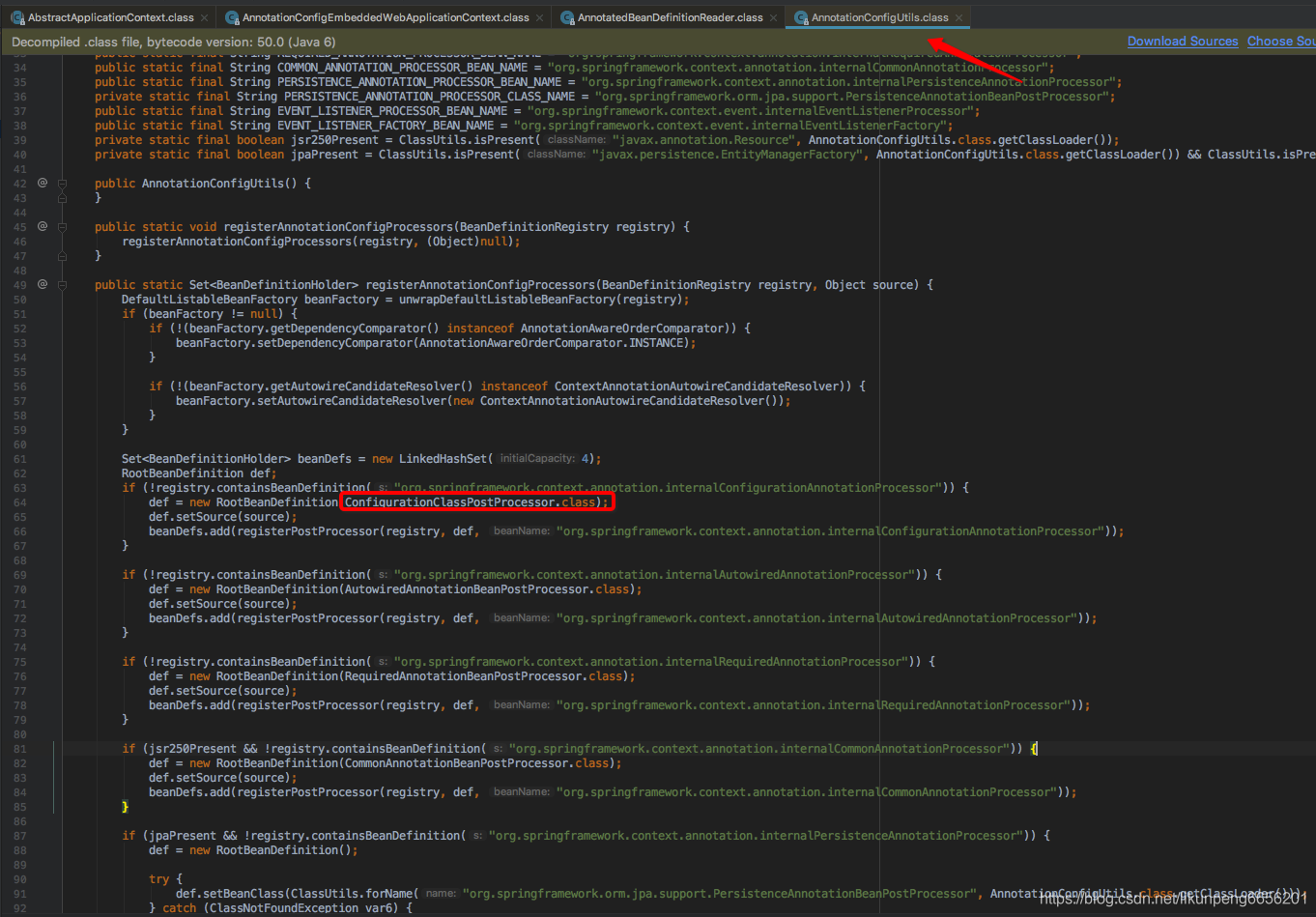
Task: Click line number 64 in the gutter
Action: [20, 502]
